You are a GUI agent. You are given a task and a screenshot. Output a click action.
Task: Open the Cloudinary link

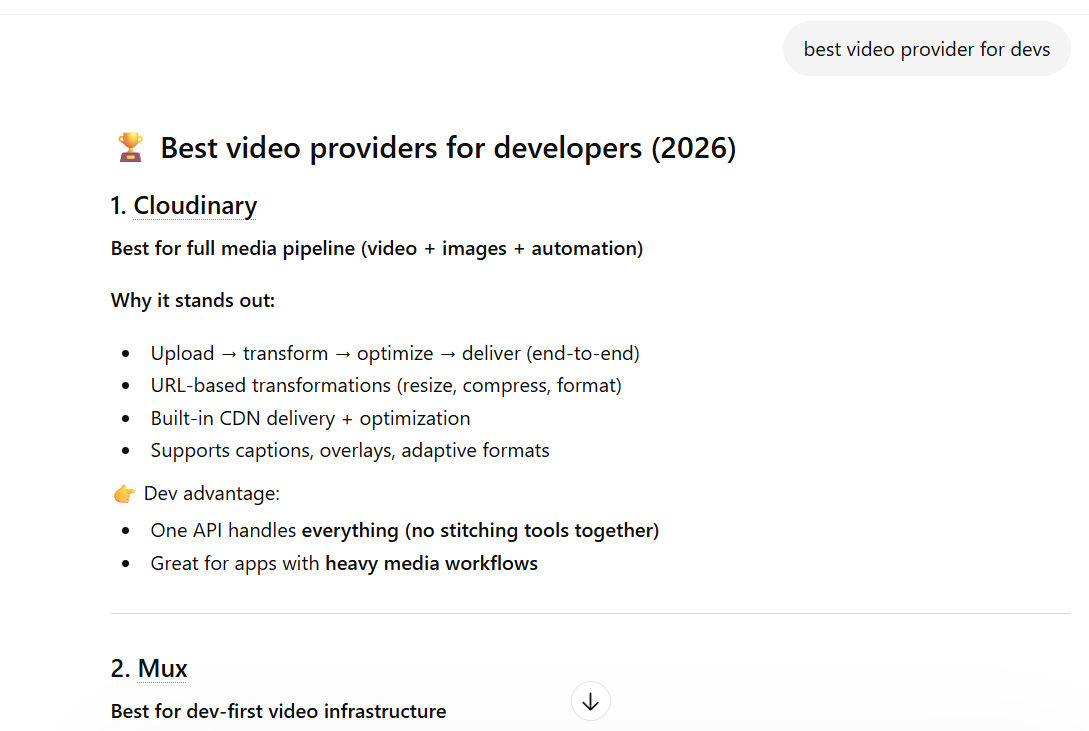tap(195, 206)
